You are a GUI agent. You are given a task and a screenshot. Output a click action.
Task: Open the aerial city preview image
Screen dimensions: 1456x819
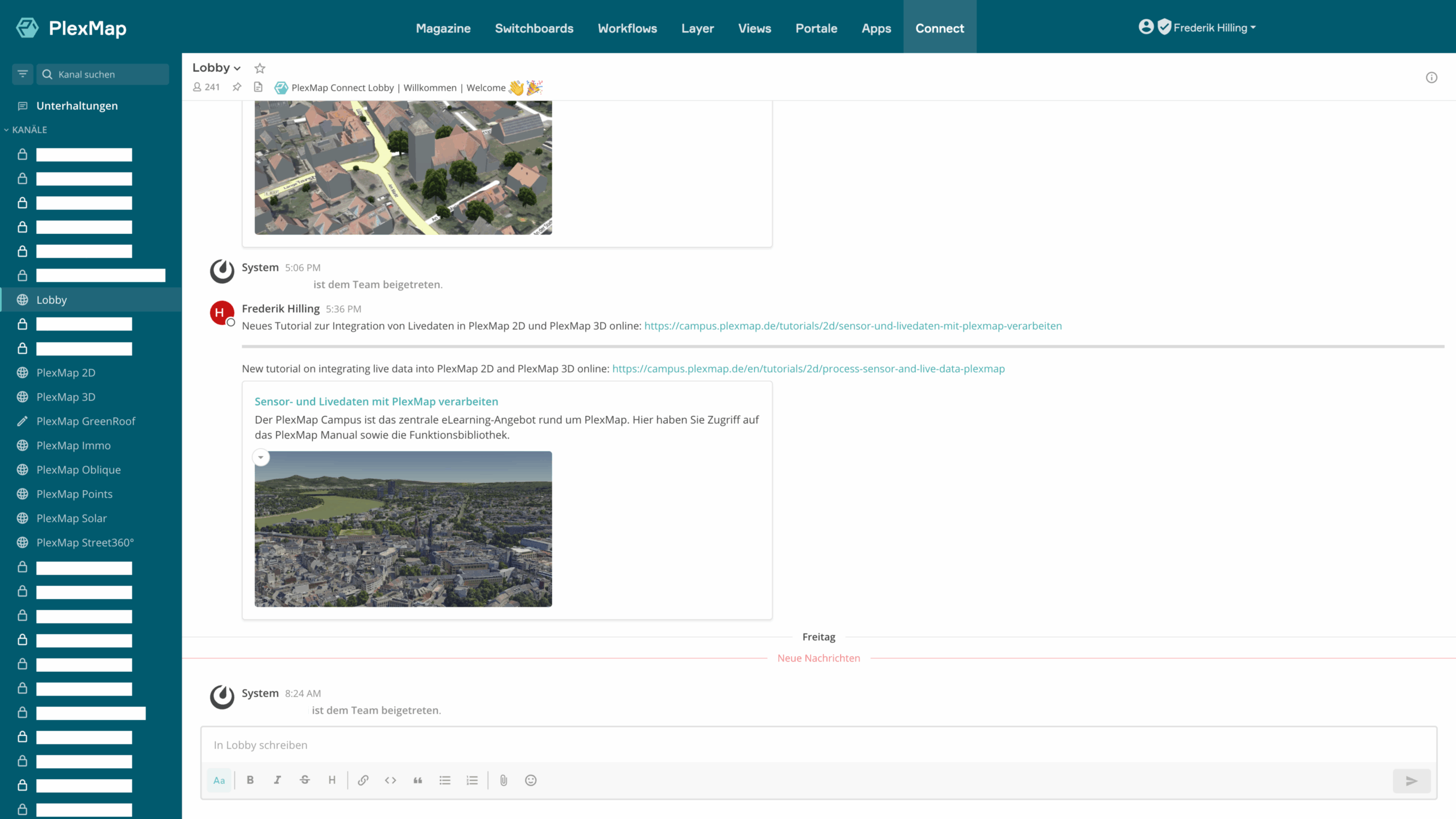[x=403, y=529]
